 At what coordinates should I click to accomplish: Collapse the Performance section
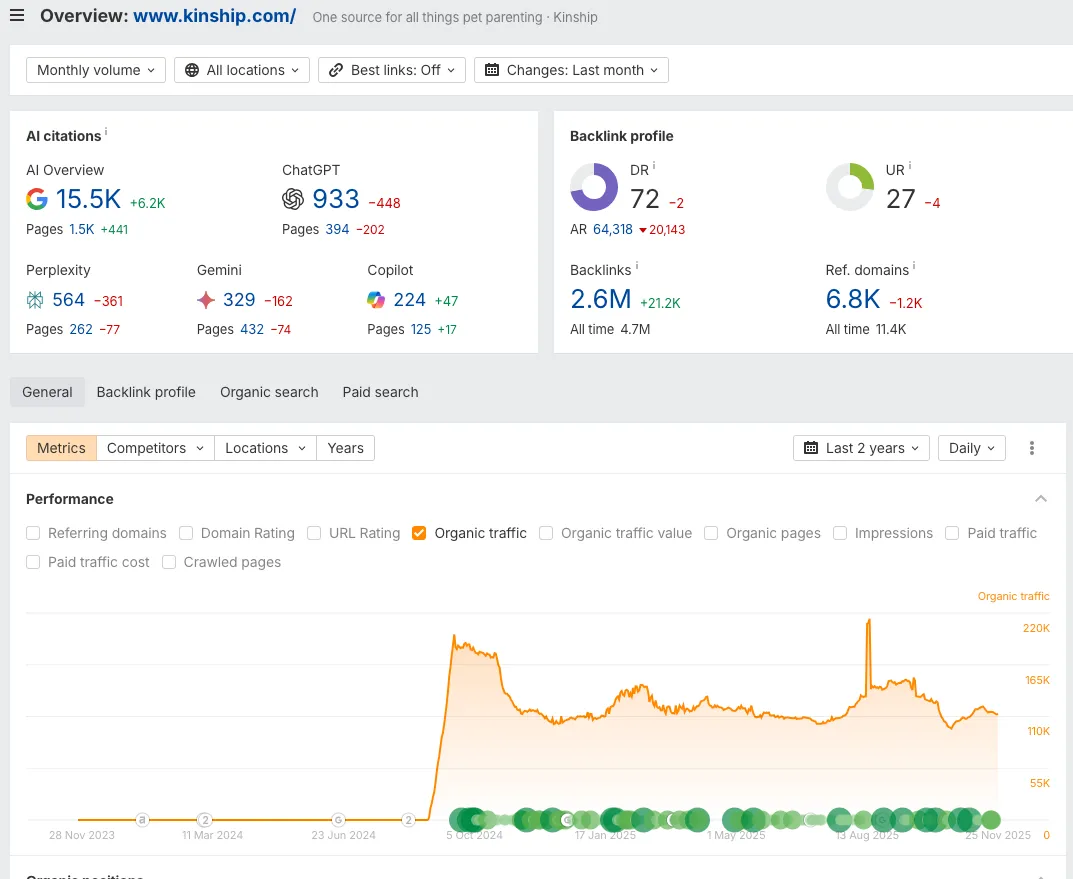click(x=1041, y=499)
